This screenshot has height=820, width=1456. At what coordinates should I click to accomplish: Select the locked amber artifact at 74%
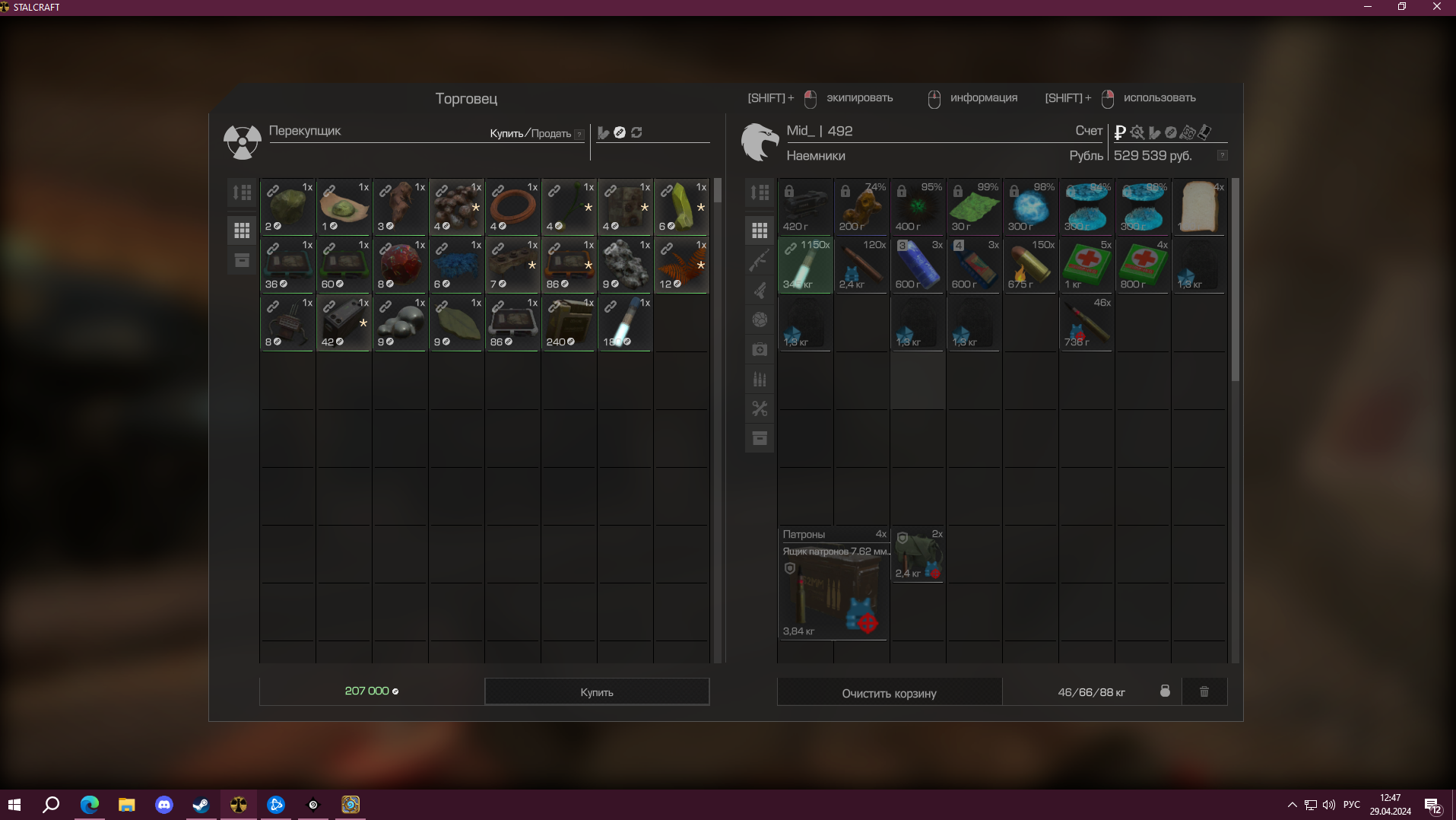point(861,207)
